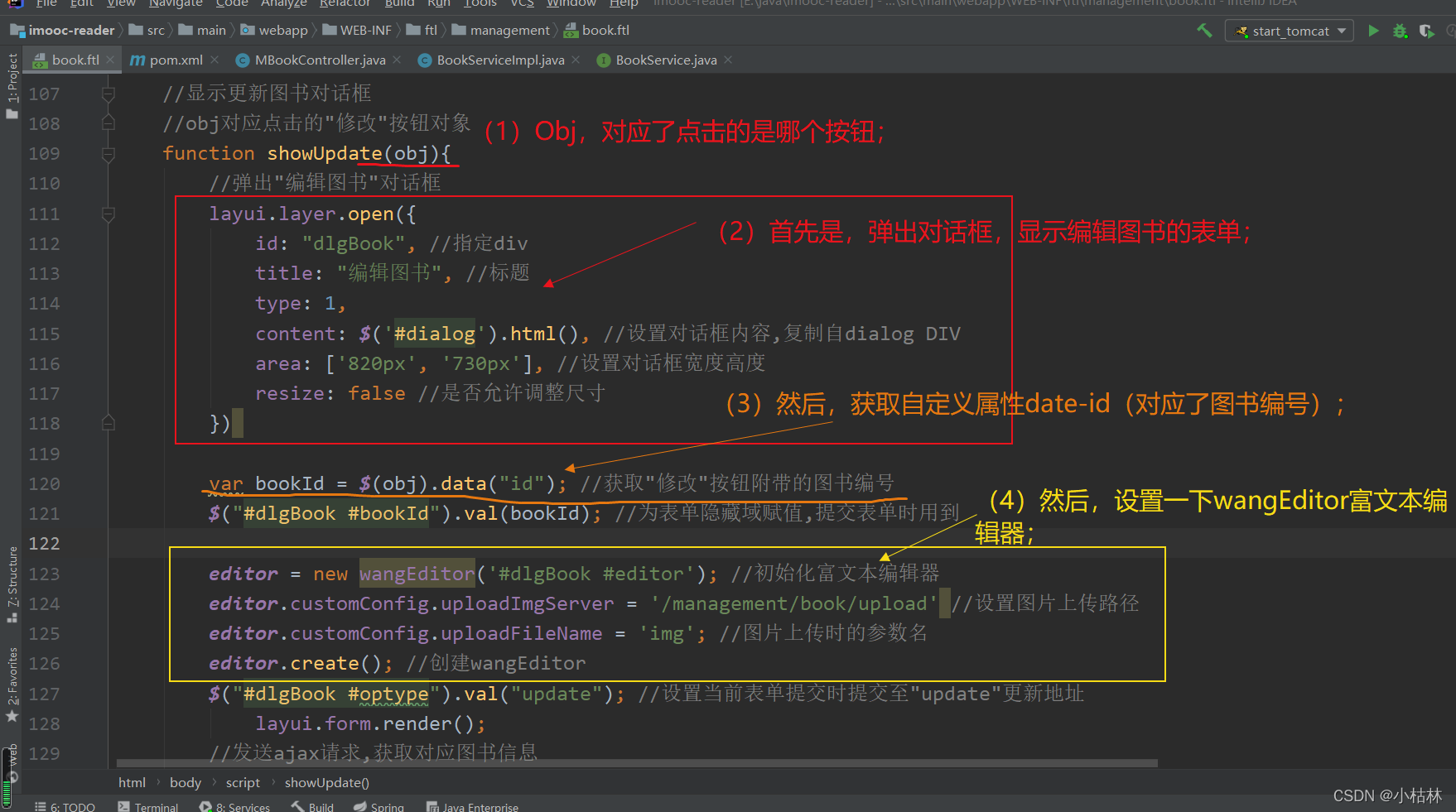
Task: Open the Web tool window sidebar
Action: click(x=12, y=764)
